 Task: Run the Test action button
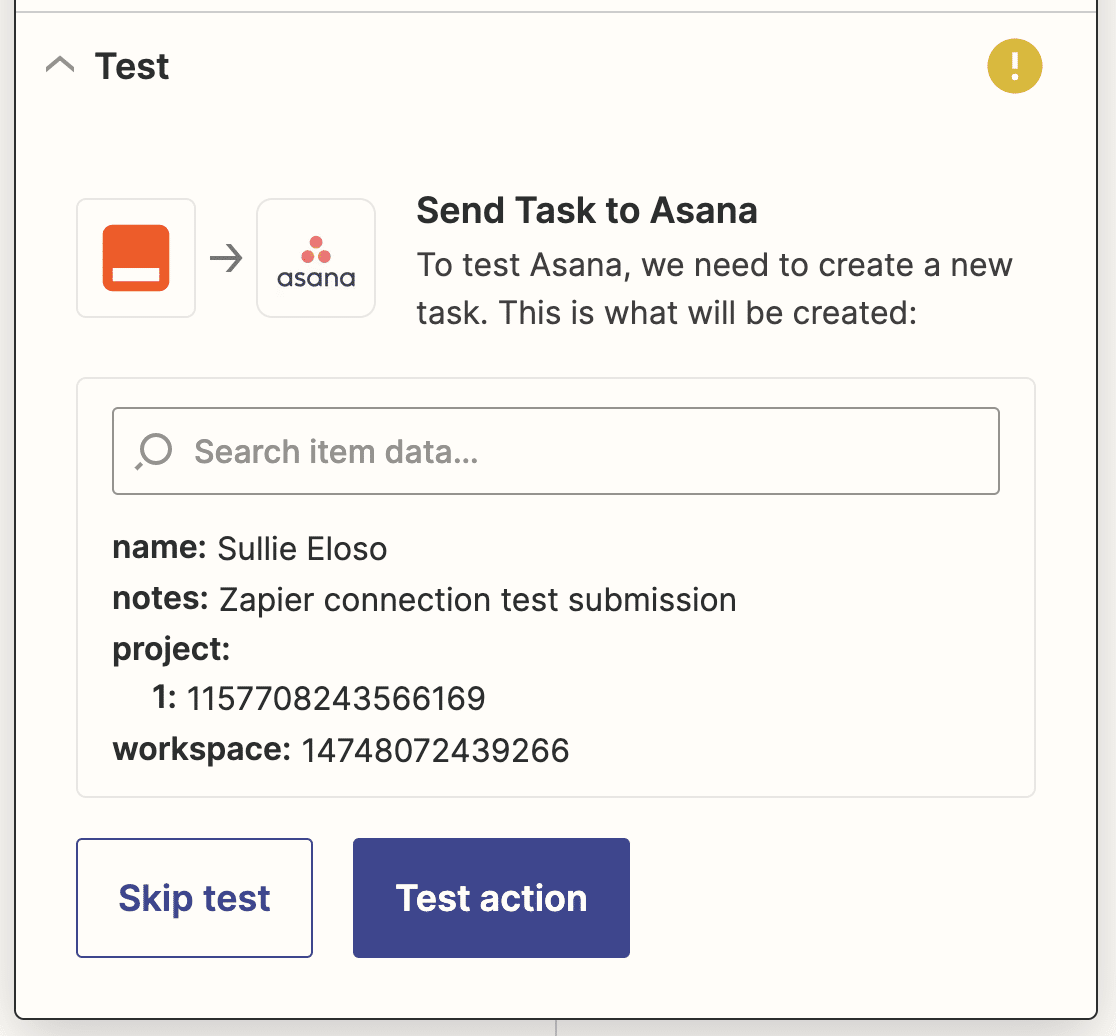point(491,898)
